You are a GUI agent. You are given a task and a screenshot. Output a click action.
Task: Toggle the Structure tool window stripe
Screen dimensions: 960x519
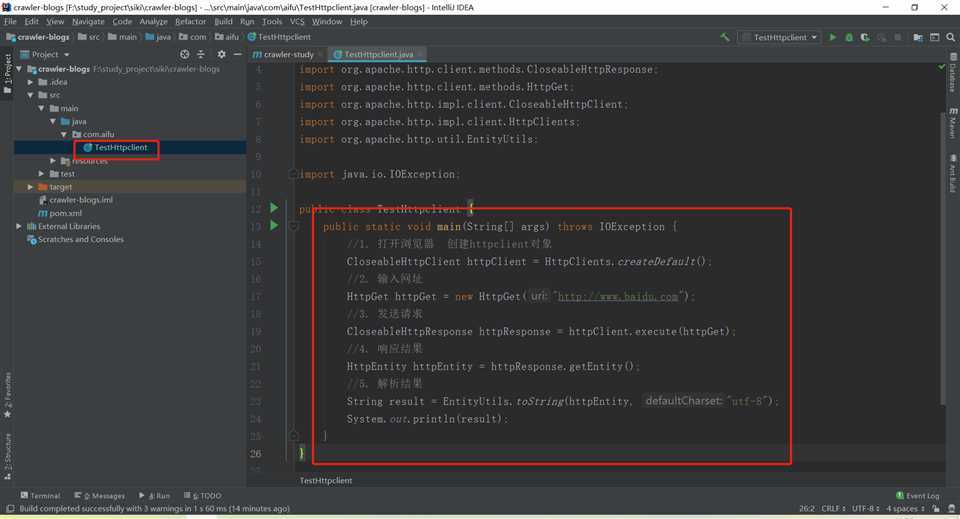pyautogui.click(x=7, y=456)
